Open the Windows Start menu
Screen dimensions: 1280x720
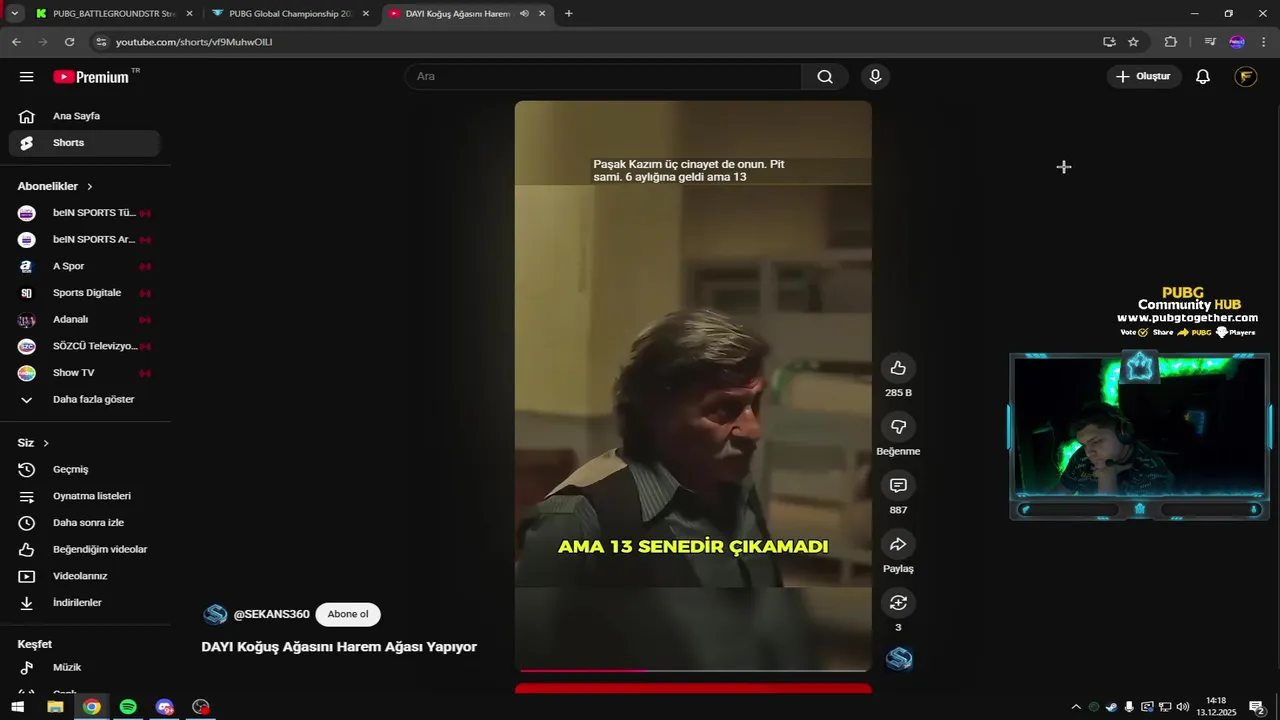(17, 707)
